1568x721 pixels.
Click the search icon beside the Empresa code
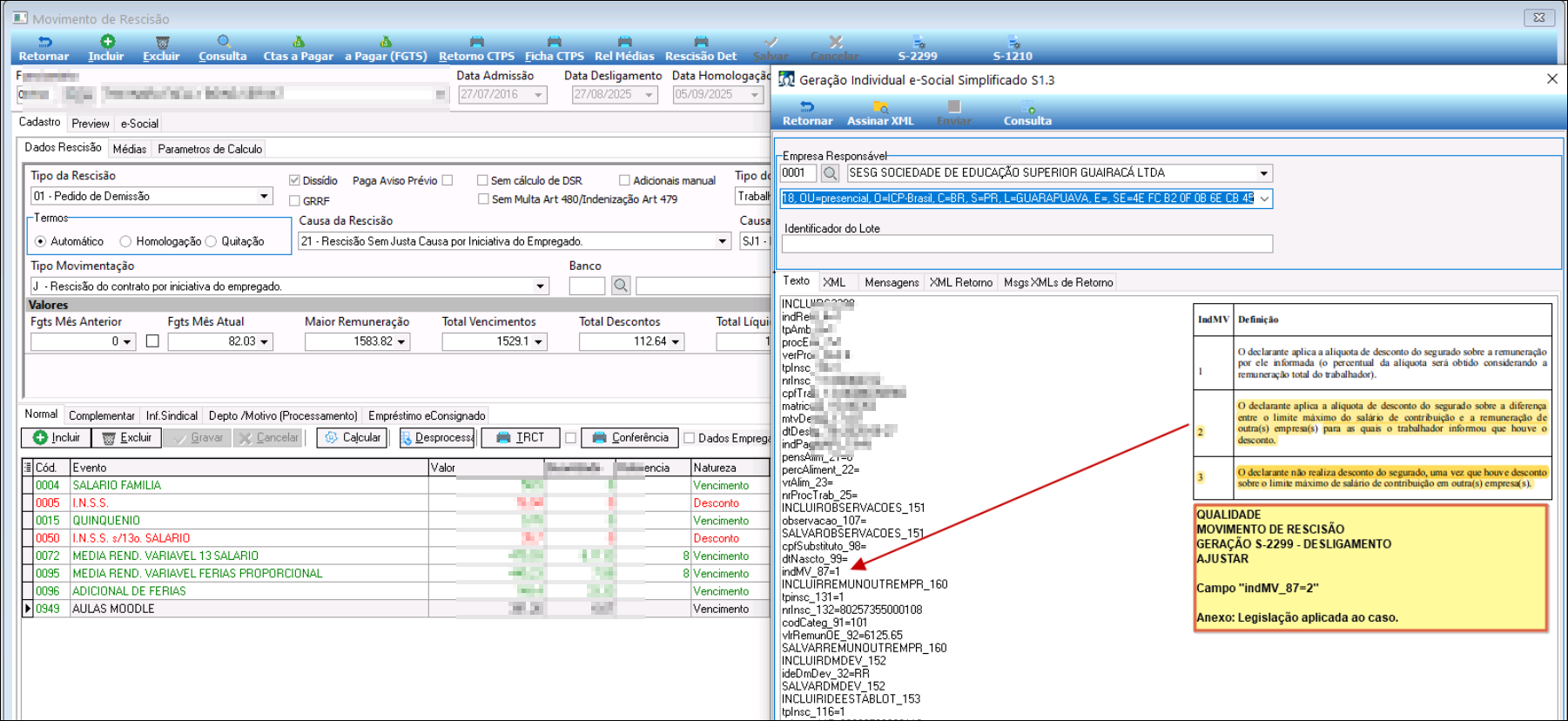click(x=831, y=173)
